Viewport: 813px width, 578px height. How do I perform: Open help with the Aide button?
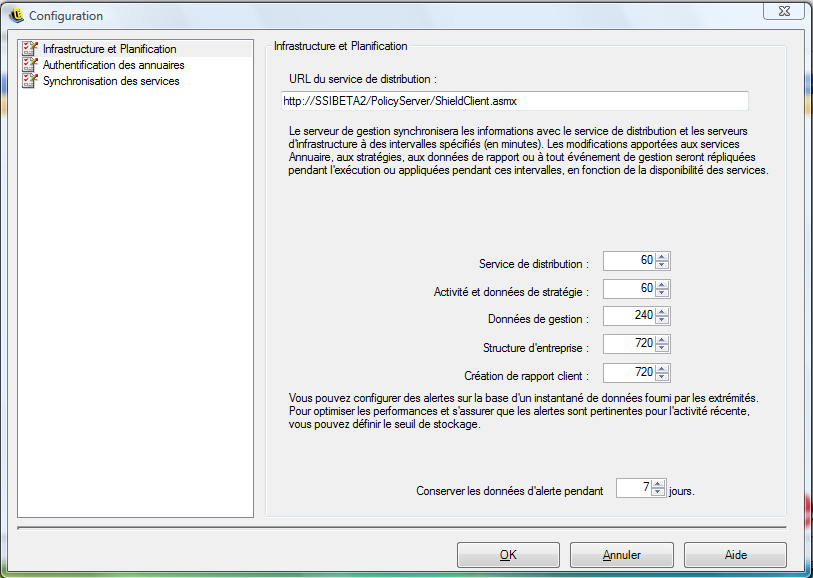click(x=735, y=555)
